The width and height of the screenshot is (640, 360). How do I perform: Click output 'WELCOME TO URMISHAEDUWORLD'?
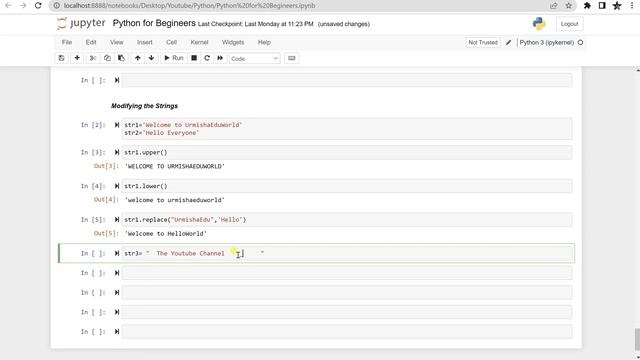[x=175, y=166]
